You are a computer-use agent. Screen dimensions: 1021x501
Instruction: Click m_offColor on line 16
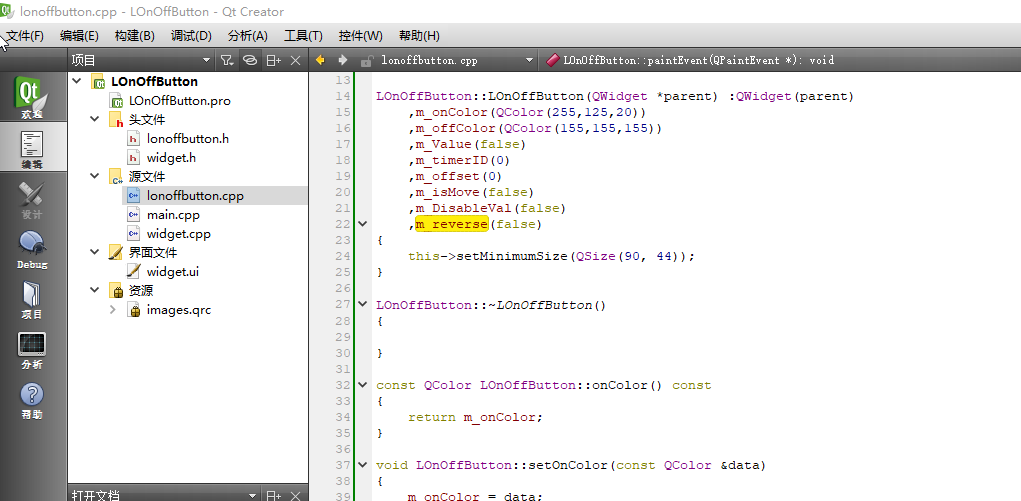pos(451,128)
